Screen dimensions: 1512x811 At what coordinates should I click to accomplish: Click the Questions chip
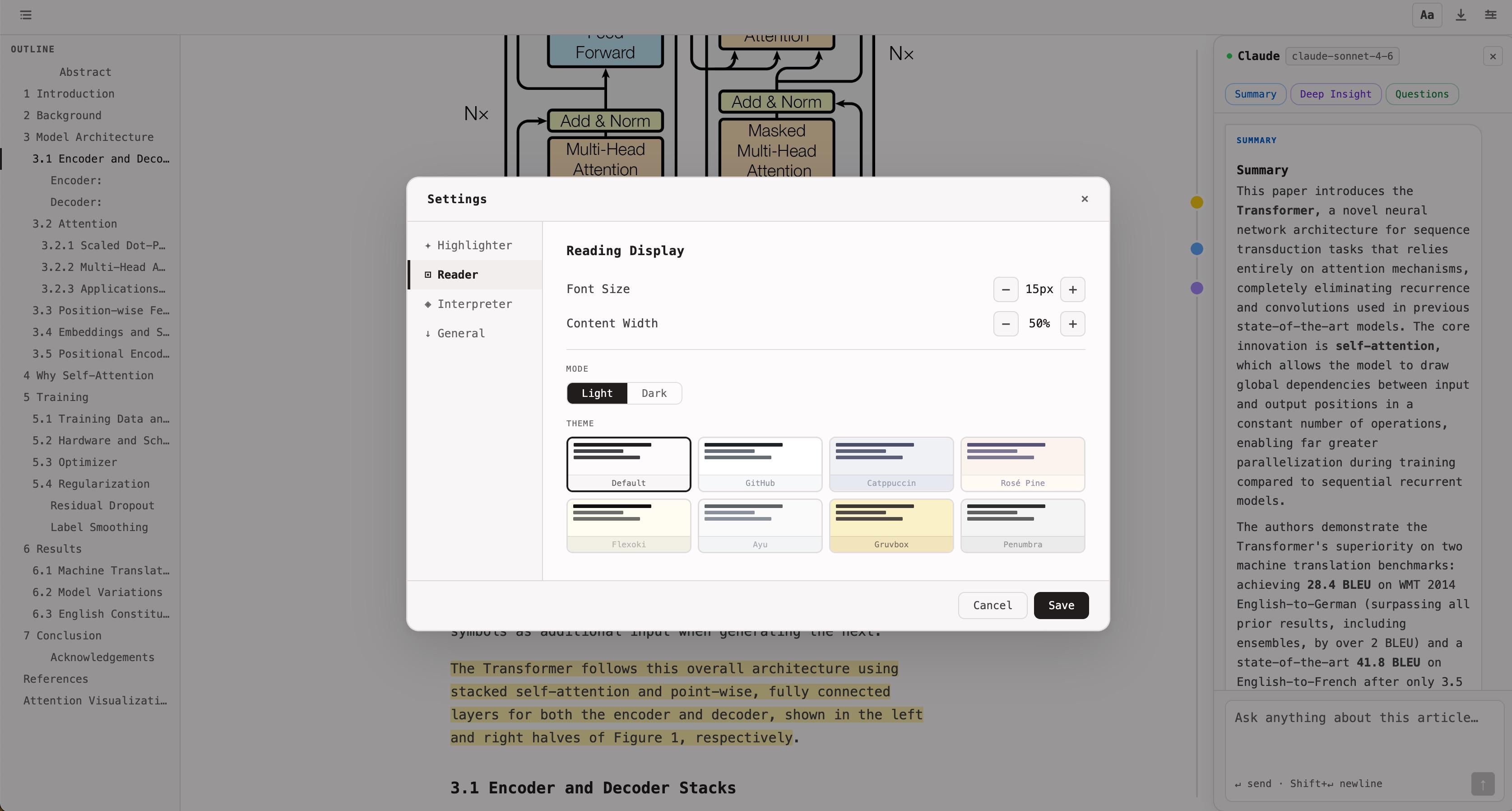1422,94
